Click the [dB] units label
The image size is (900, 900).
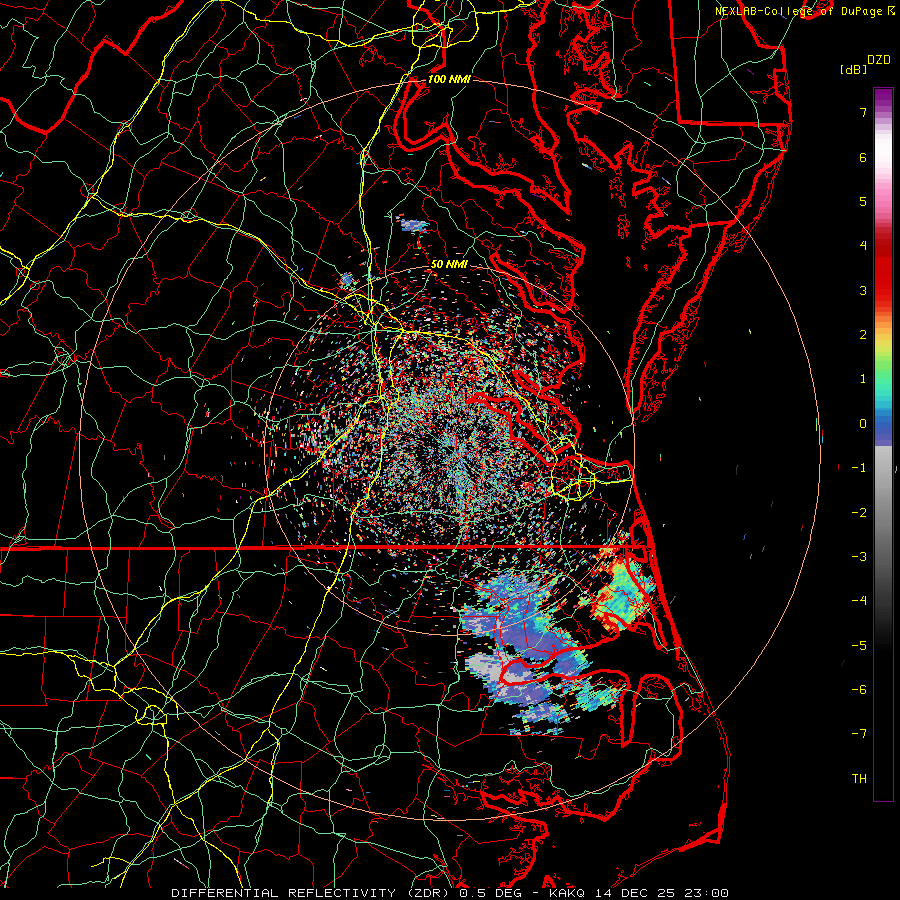[x=853, y=69]
